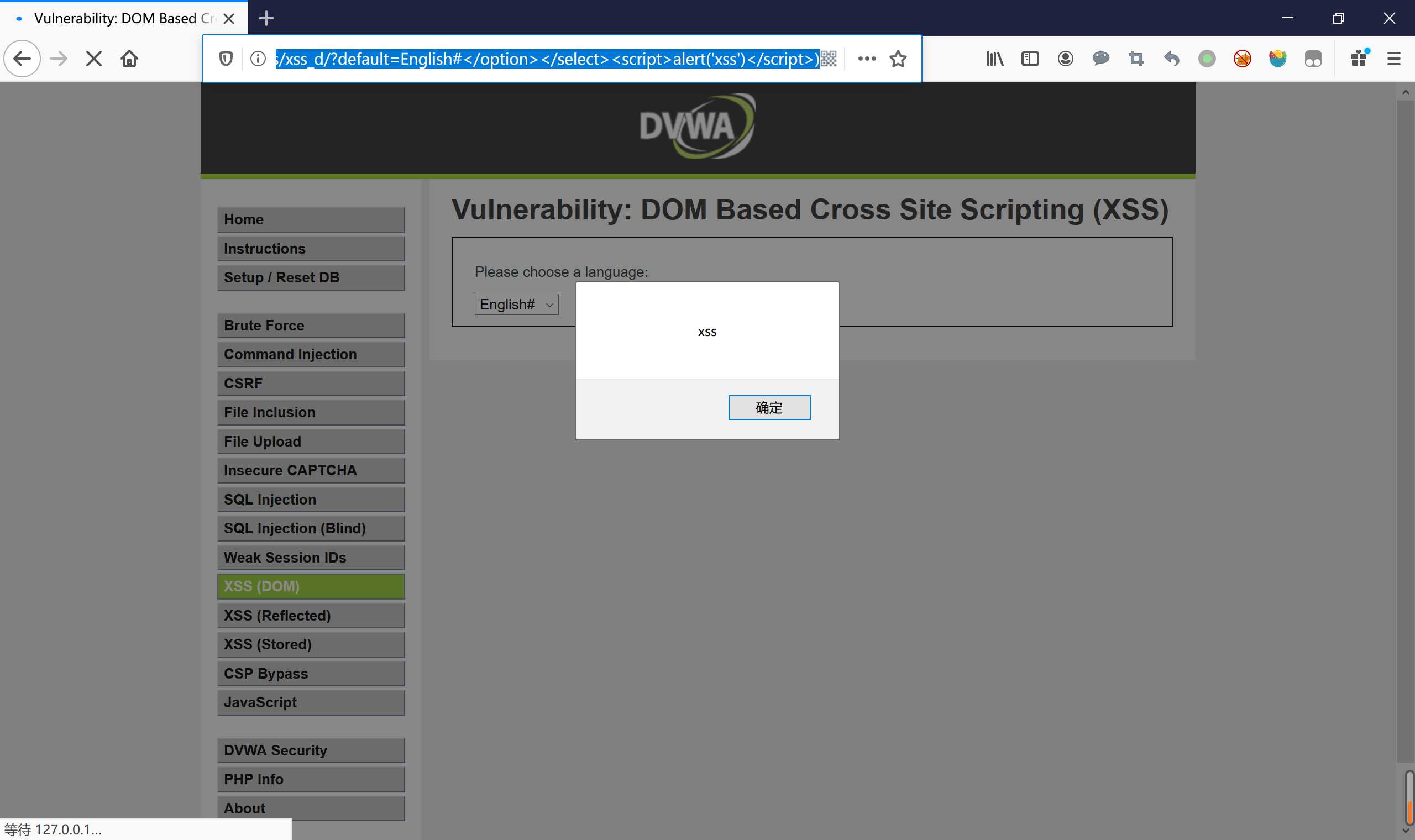Open PHP Info page
The image size is (1415, 840).
[311, 779]
